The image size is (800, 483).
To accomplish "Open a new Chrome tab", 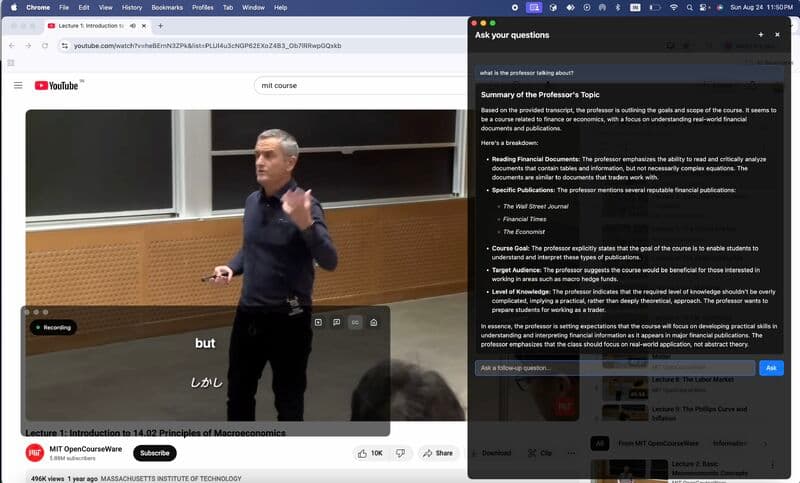I will [160, 25].
